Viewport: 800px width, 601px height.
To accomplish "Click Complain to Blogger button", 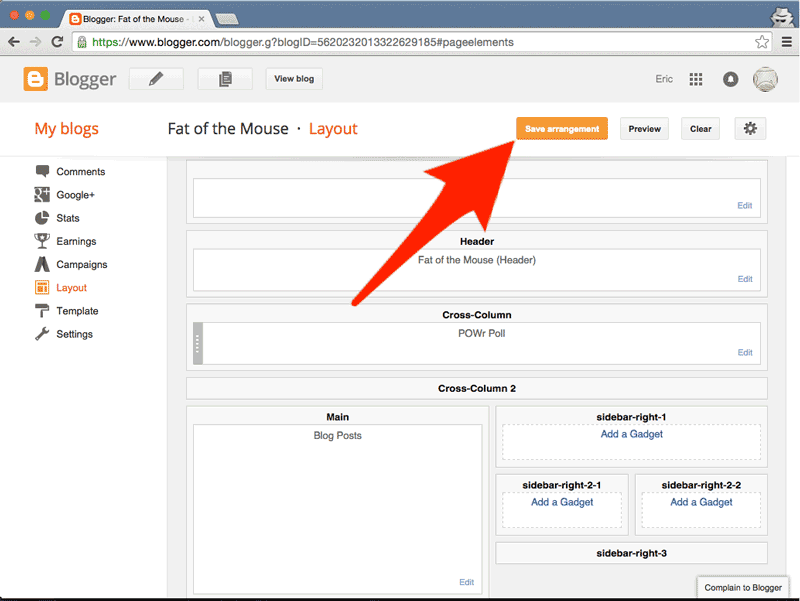I will click(x=743, y=587).
